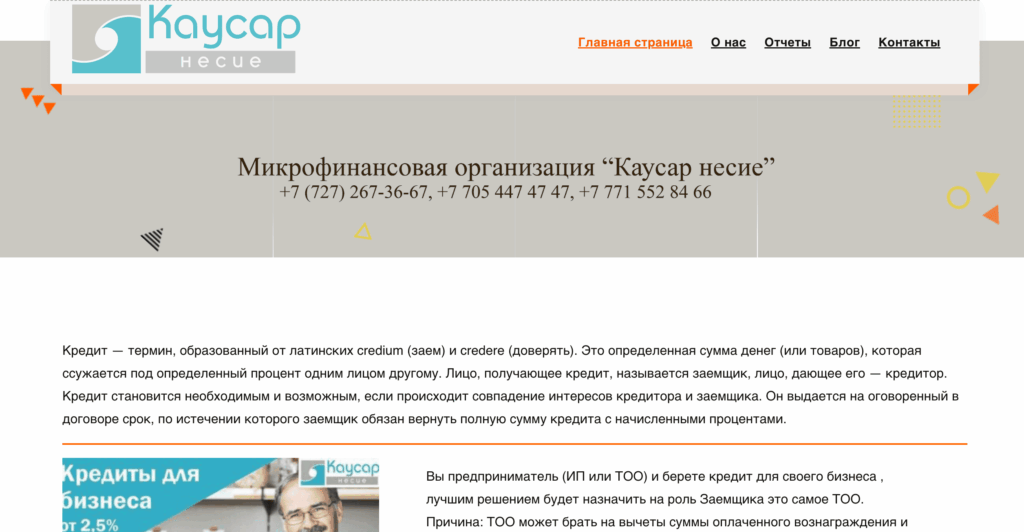The height and width of the screenshot is (532, 1024).
Task: Click phone number +7 (727) 267-36-67
Action: (353, 192)
